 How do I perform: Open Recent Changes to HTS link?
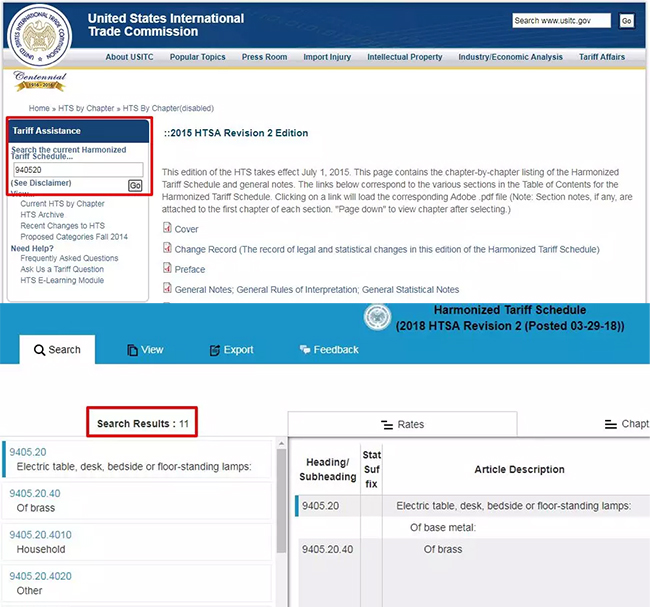[x=63, y=226]
